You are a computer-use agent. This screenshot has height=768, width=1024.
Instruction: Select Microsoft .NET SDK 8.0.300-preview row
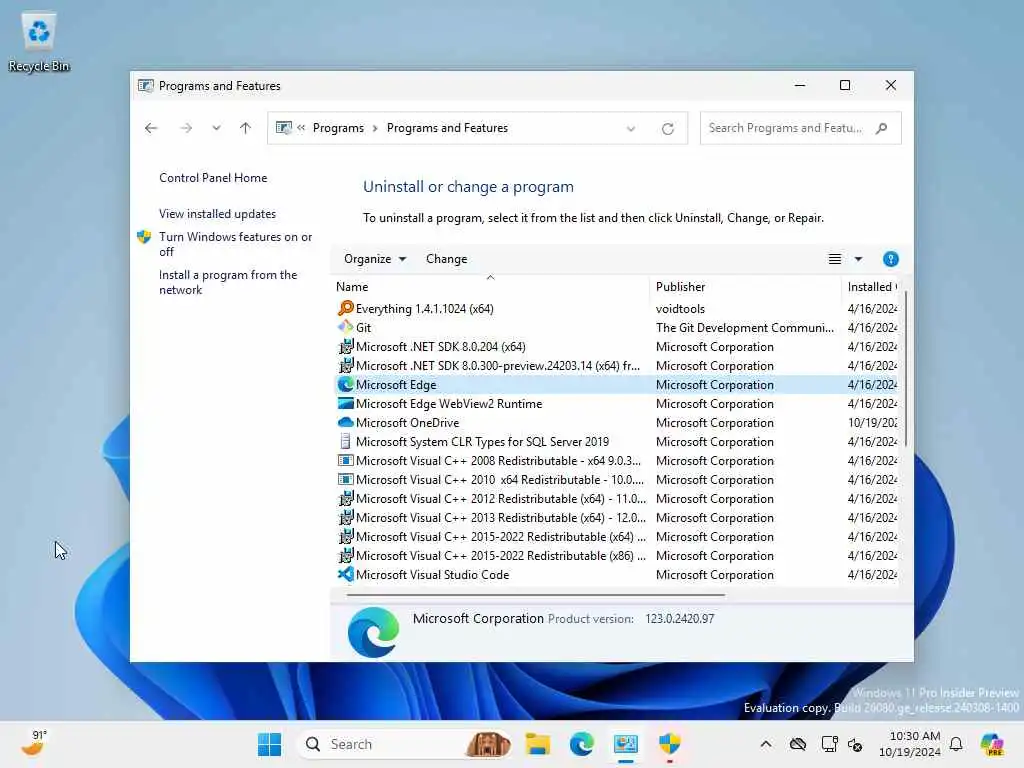616,366
